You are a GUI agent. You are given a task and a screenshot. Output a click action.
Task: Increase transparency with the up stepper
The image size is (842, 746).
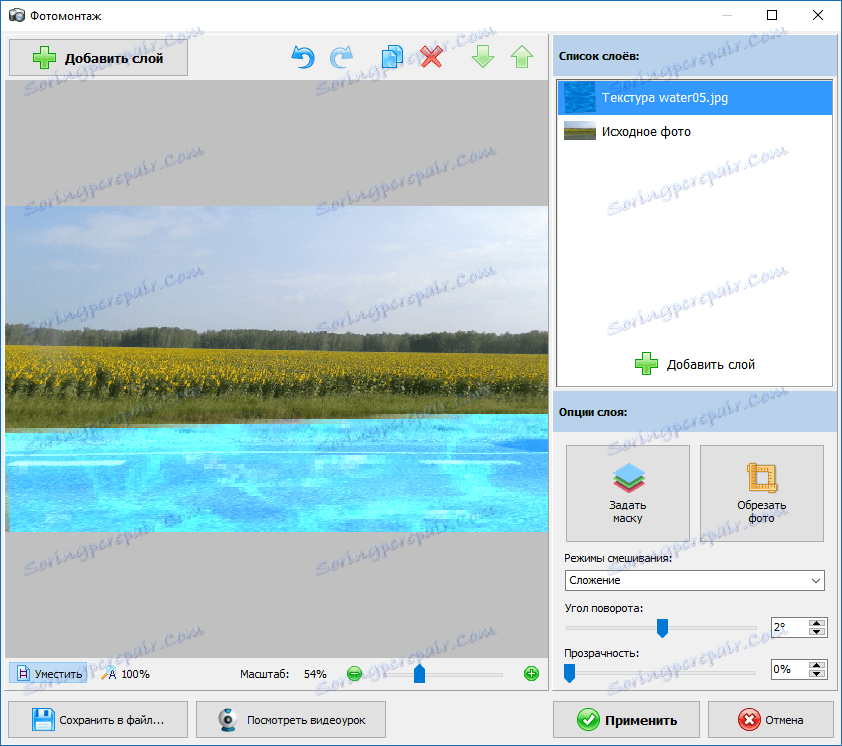click(x=817, y=665)
